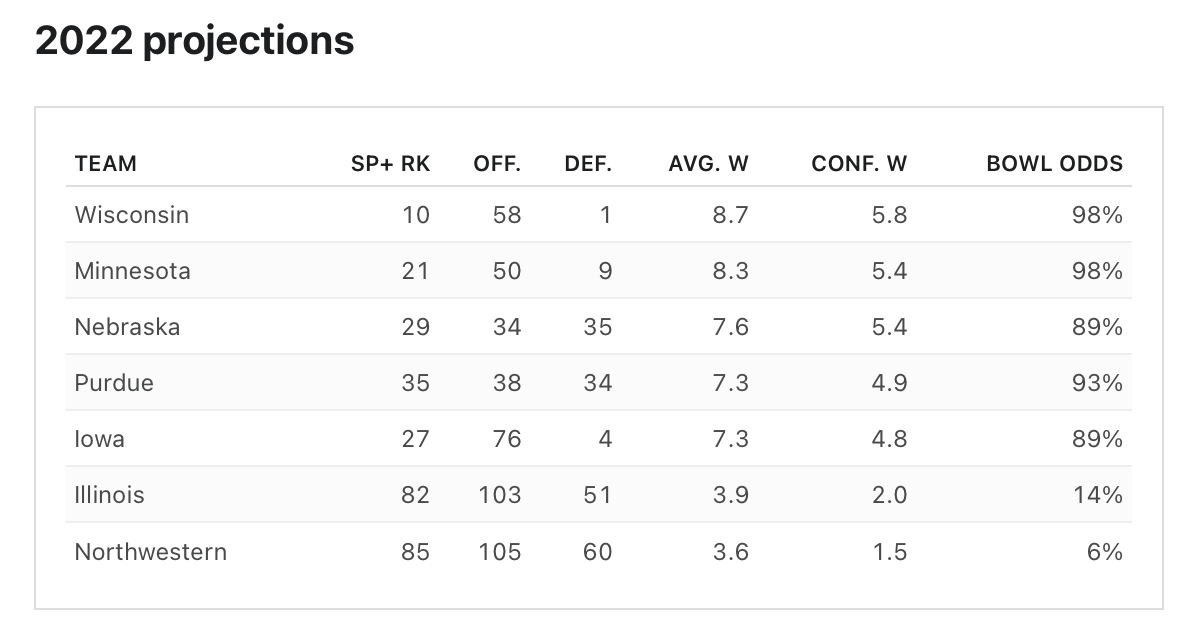Image resolution: width=1196 pixels, height=622 pixels.
Task: Click the 2022 projections heading
Action: 194,41
